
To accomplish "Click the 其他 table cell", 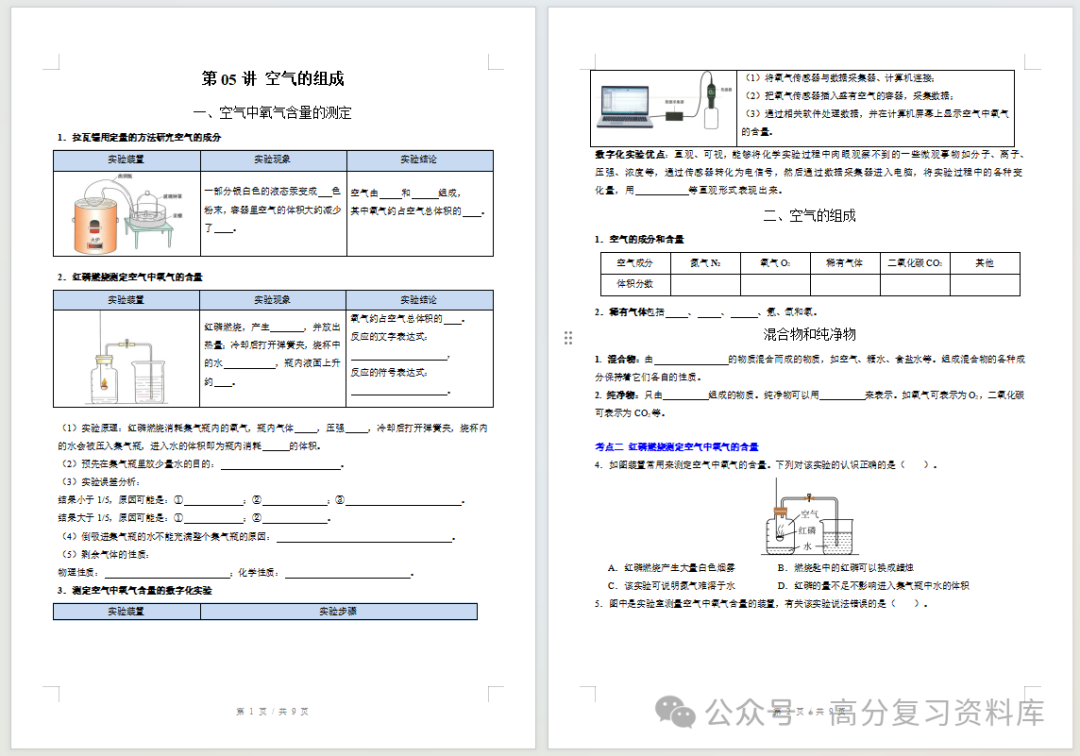I will tap(985, 263).
